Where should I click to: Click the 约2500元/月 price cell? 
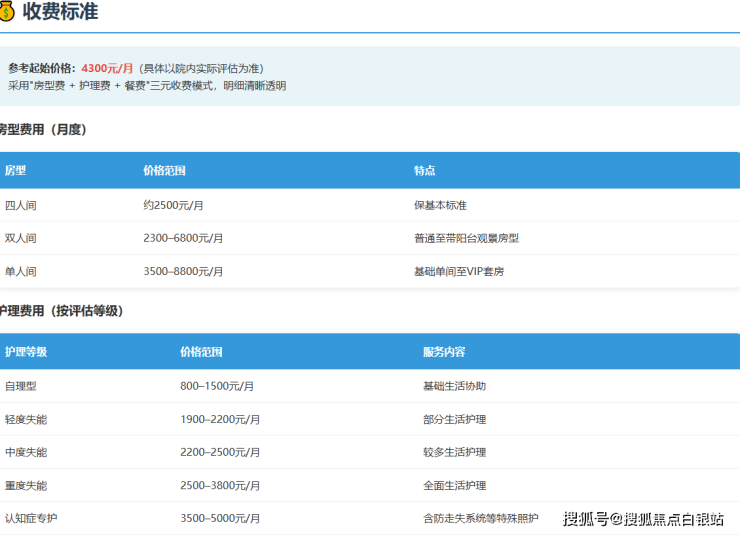[x=173, y=205]
